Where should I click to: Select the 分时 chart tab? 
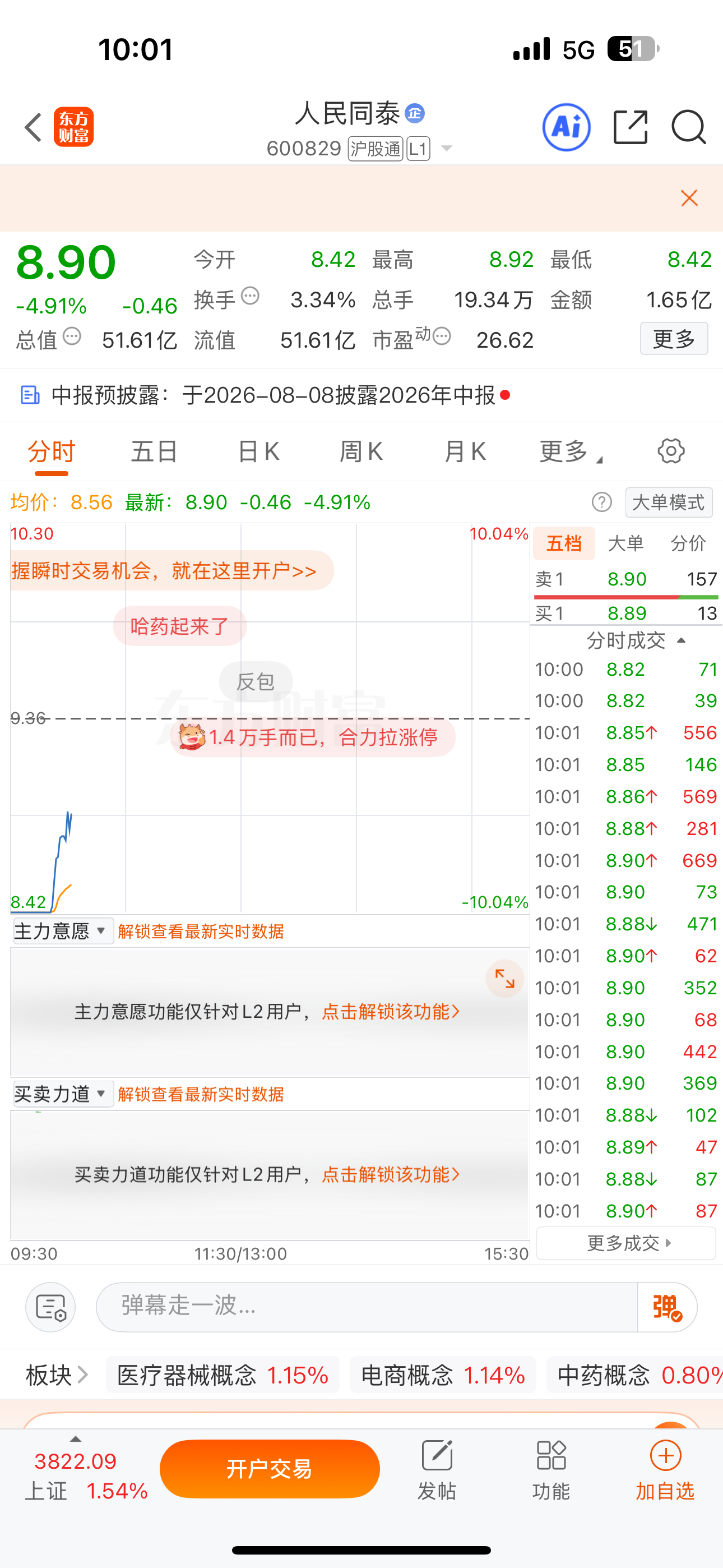pos(51,452)
